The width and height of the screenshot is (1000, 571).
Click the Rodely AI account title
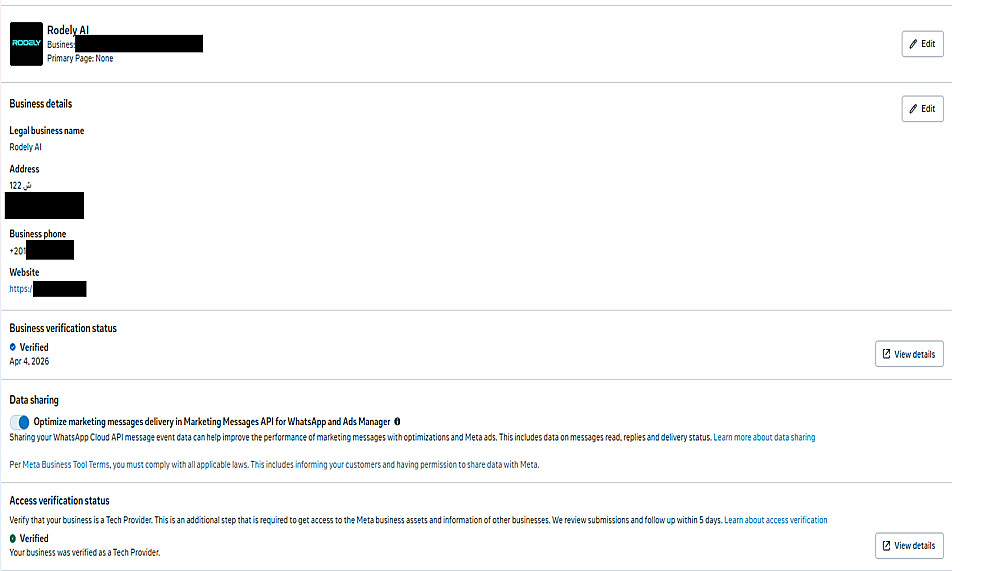tap(68, 30)
